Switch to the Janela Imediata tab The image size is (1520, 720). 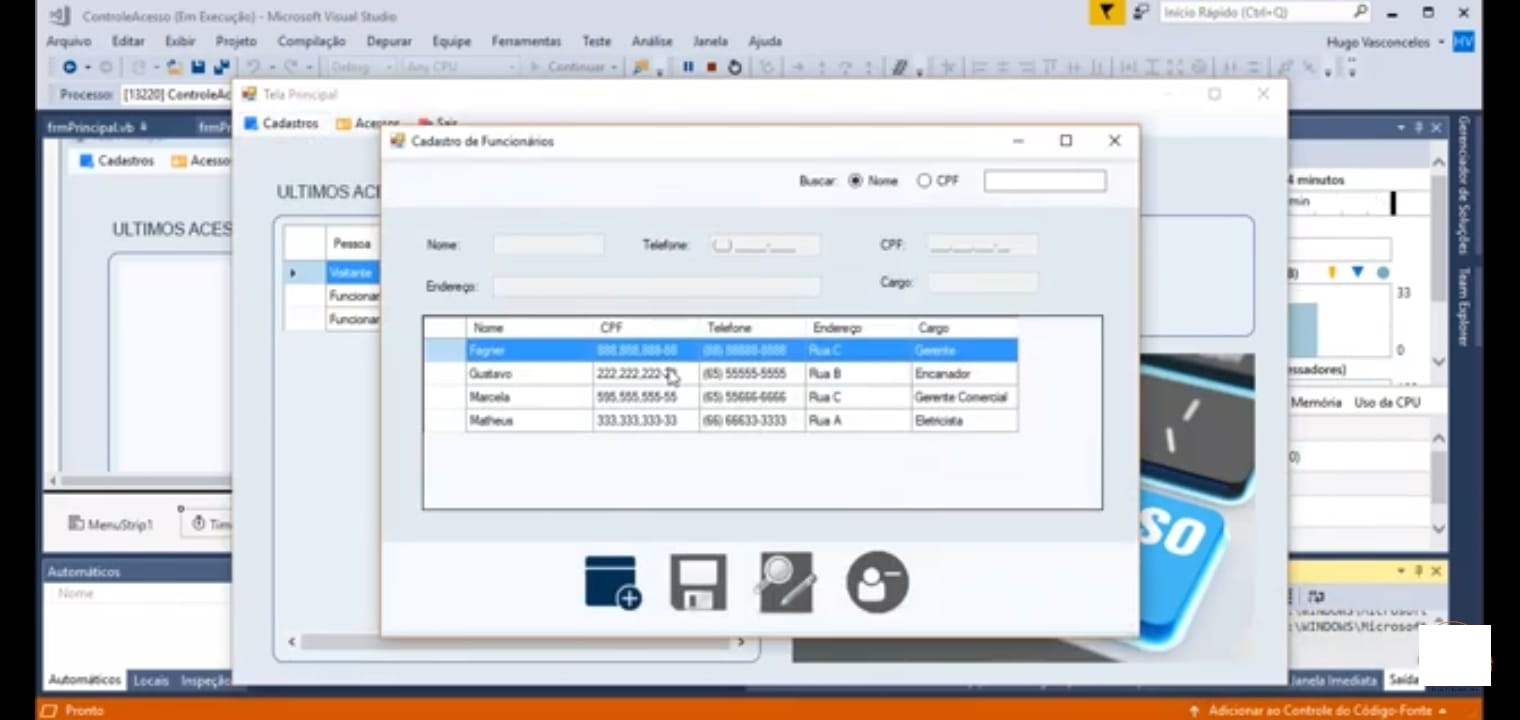coord(1333,680)
